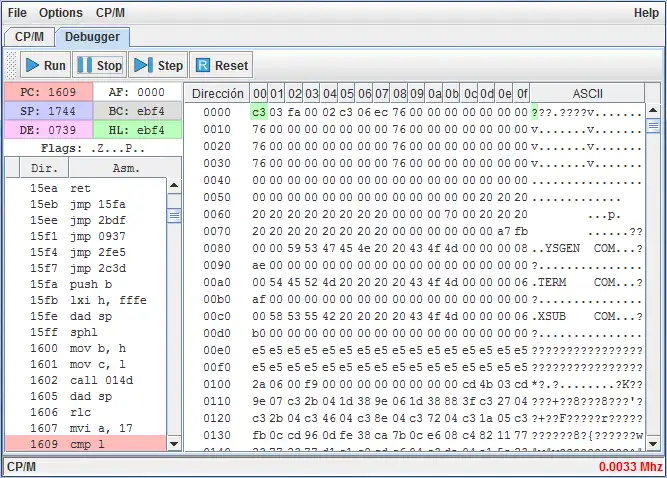This screenshot has width=667, height=478.
Task: Click the 0f column header in memory table
Action: [522, 94]
